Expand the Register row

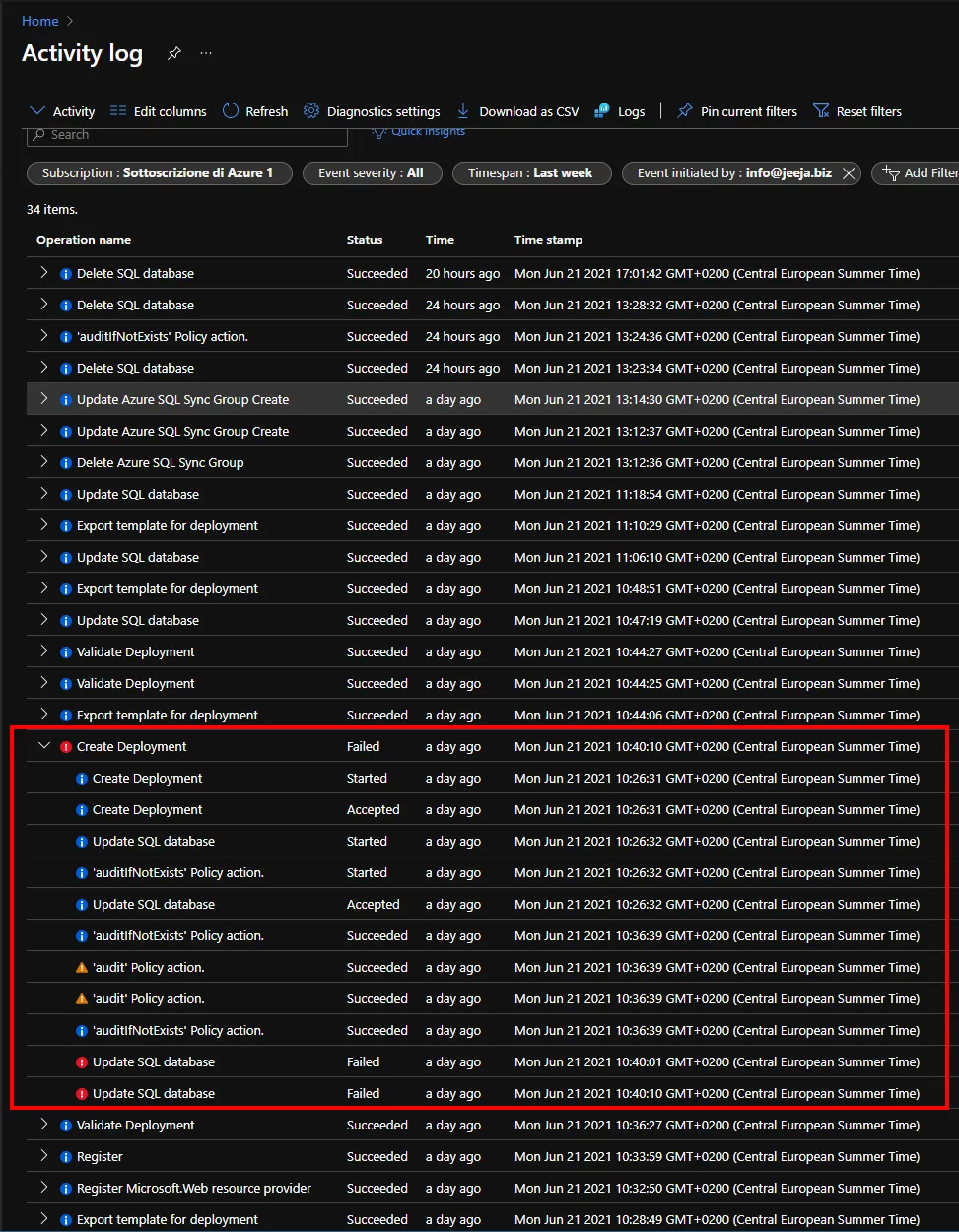pyautogui.click(x=43, y=1156)
